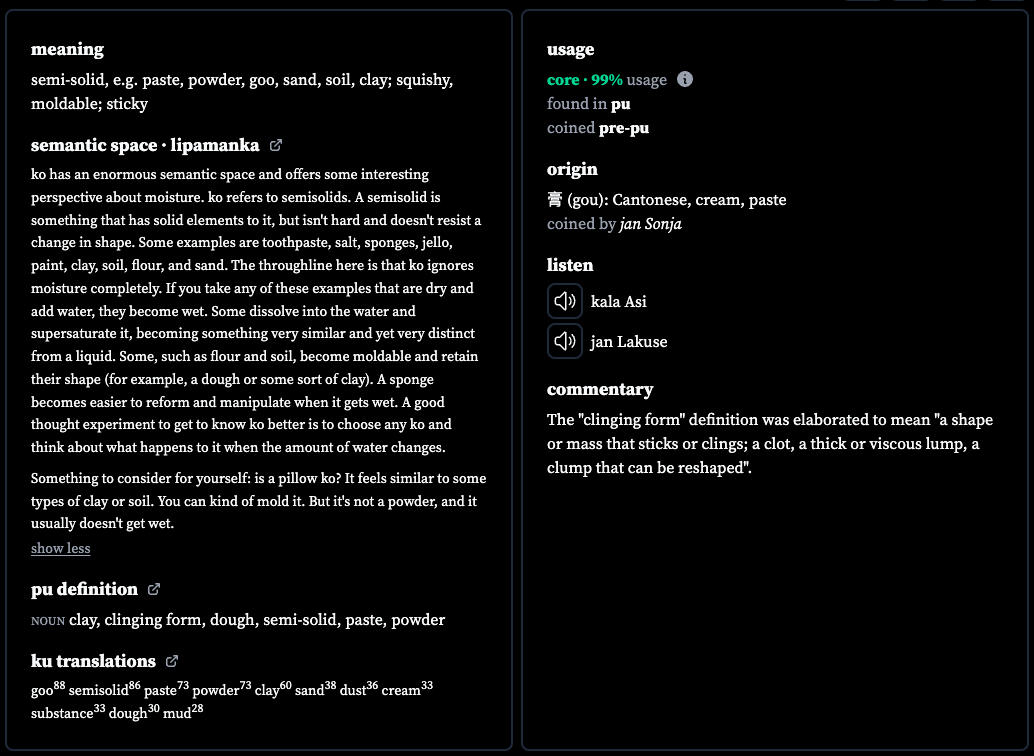Collapse the text with show less
The image size is (1034, 756).
coord(61,548)
